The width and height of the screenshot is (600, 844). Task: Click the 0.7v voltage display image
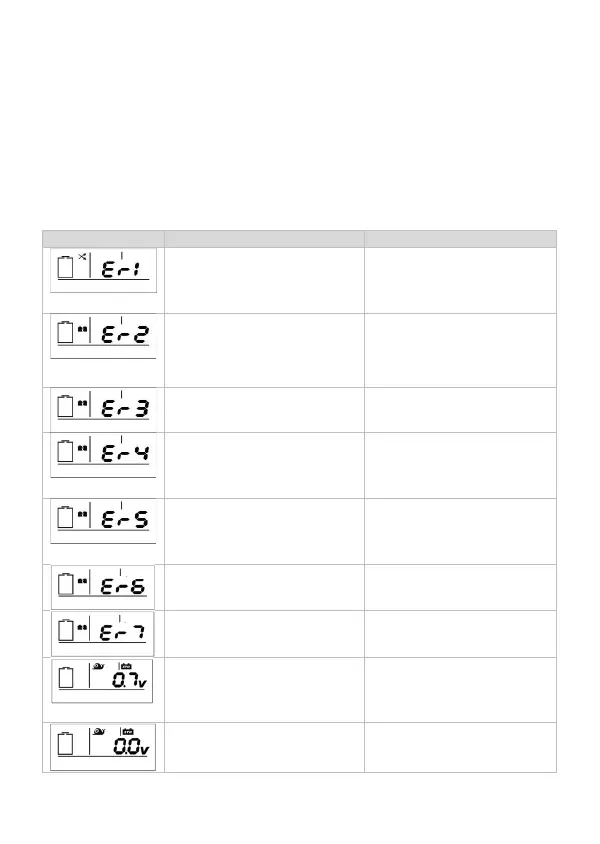point(104,681)
